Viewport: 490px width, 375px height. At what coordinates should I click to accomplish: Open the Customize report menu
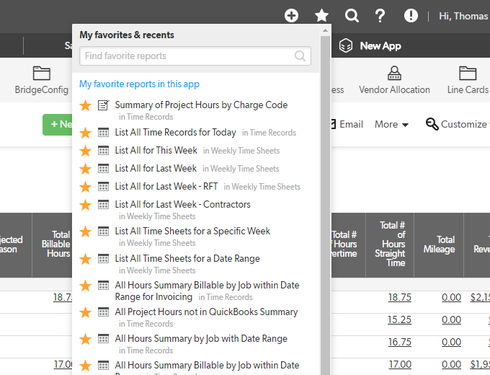[x=457, y=124]
